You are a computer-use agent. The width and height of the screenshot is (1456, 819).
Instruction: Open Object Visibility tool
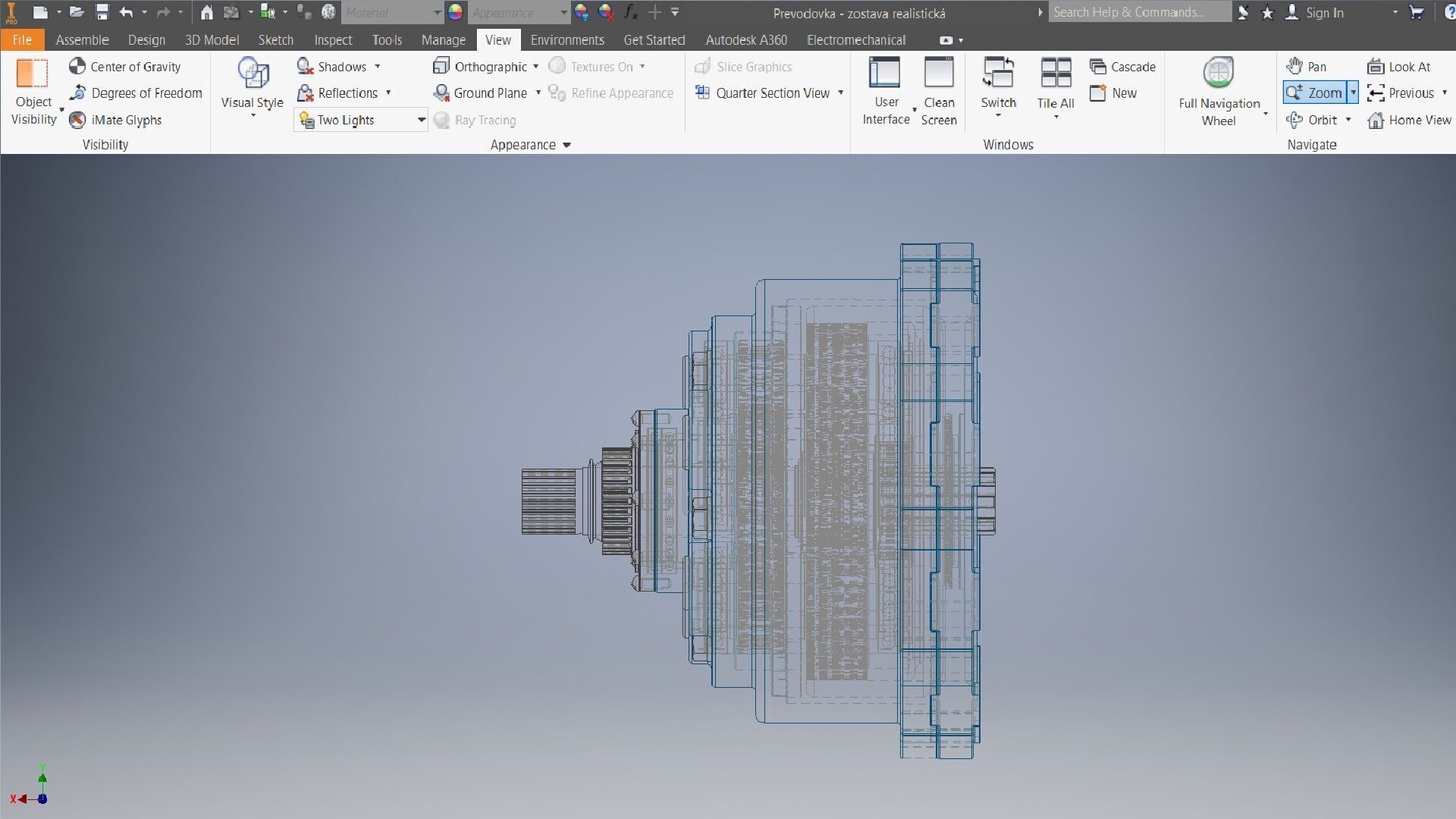coord(33,93)
